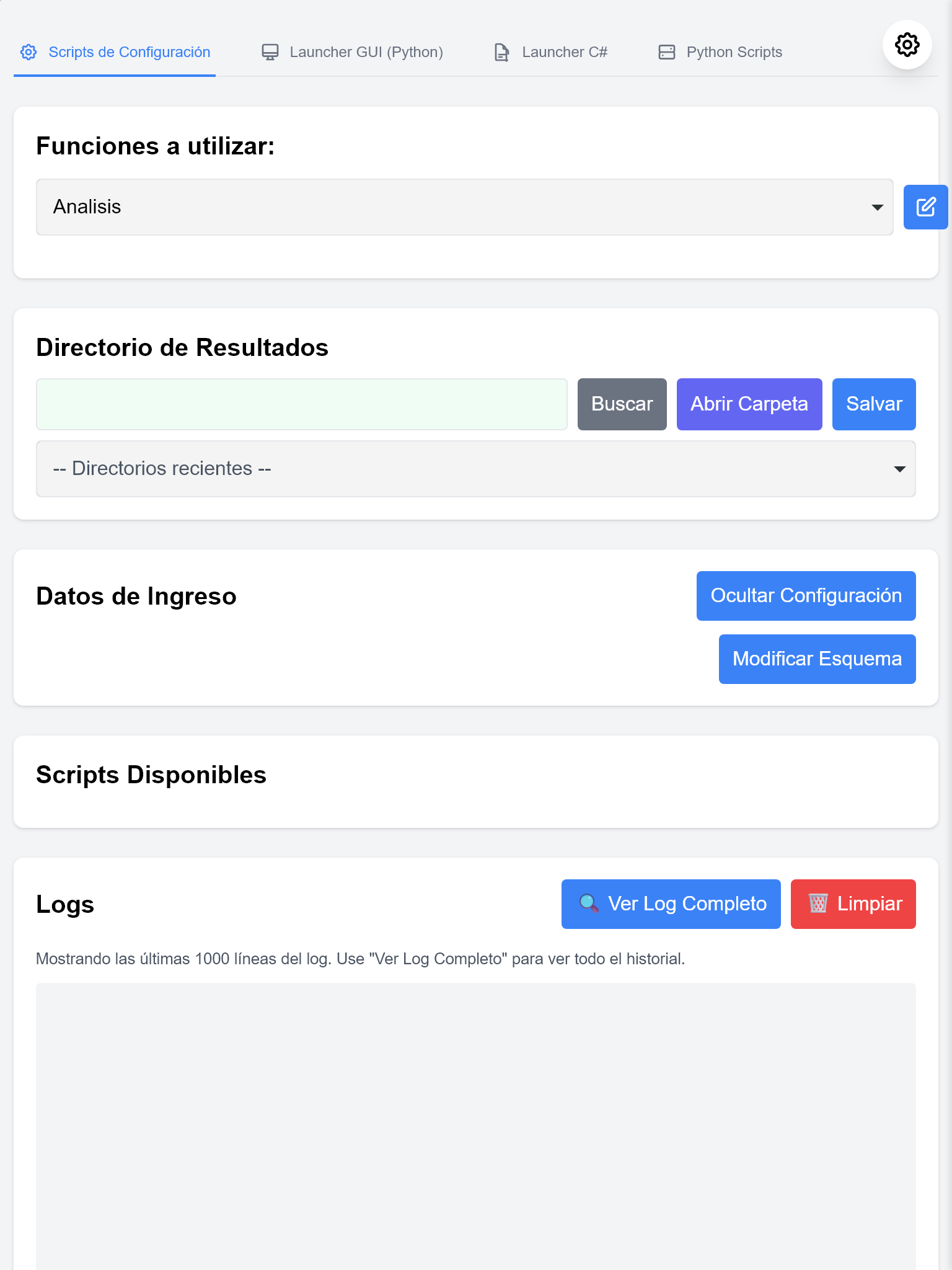Open settings with the round gear button
952x1270 pixels.
907,45
